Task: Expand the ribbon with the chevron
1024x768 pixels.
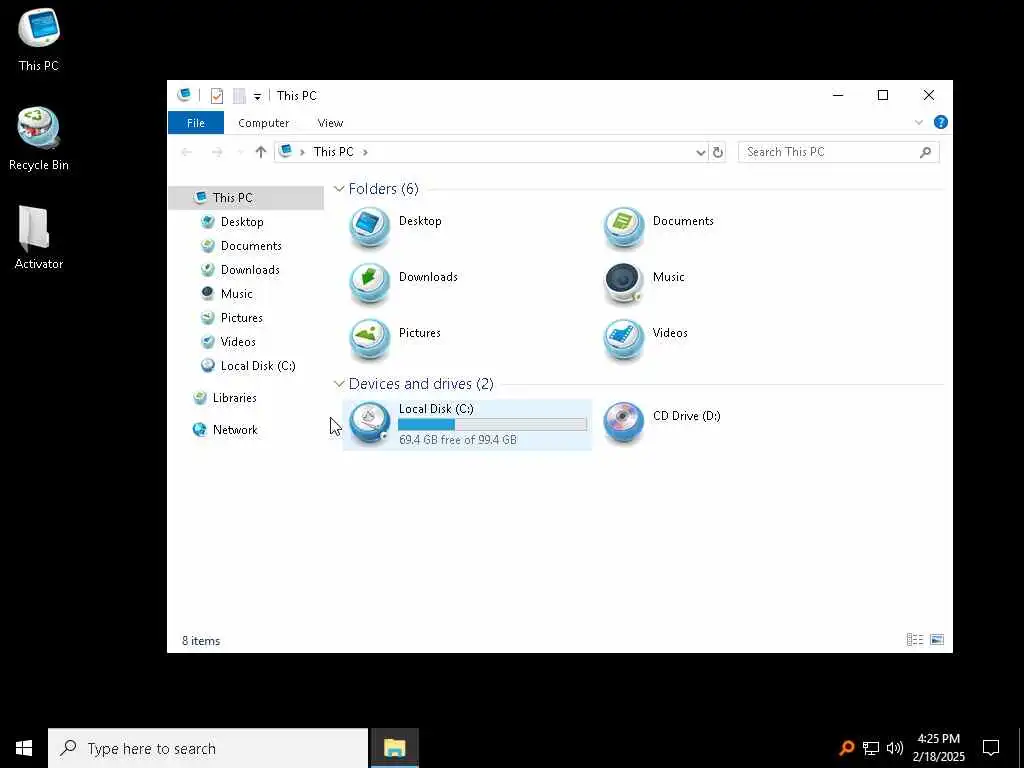Action: point(919,122)
